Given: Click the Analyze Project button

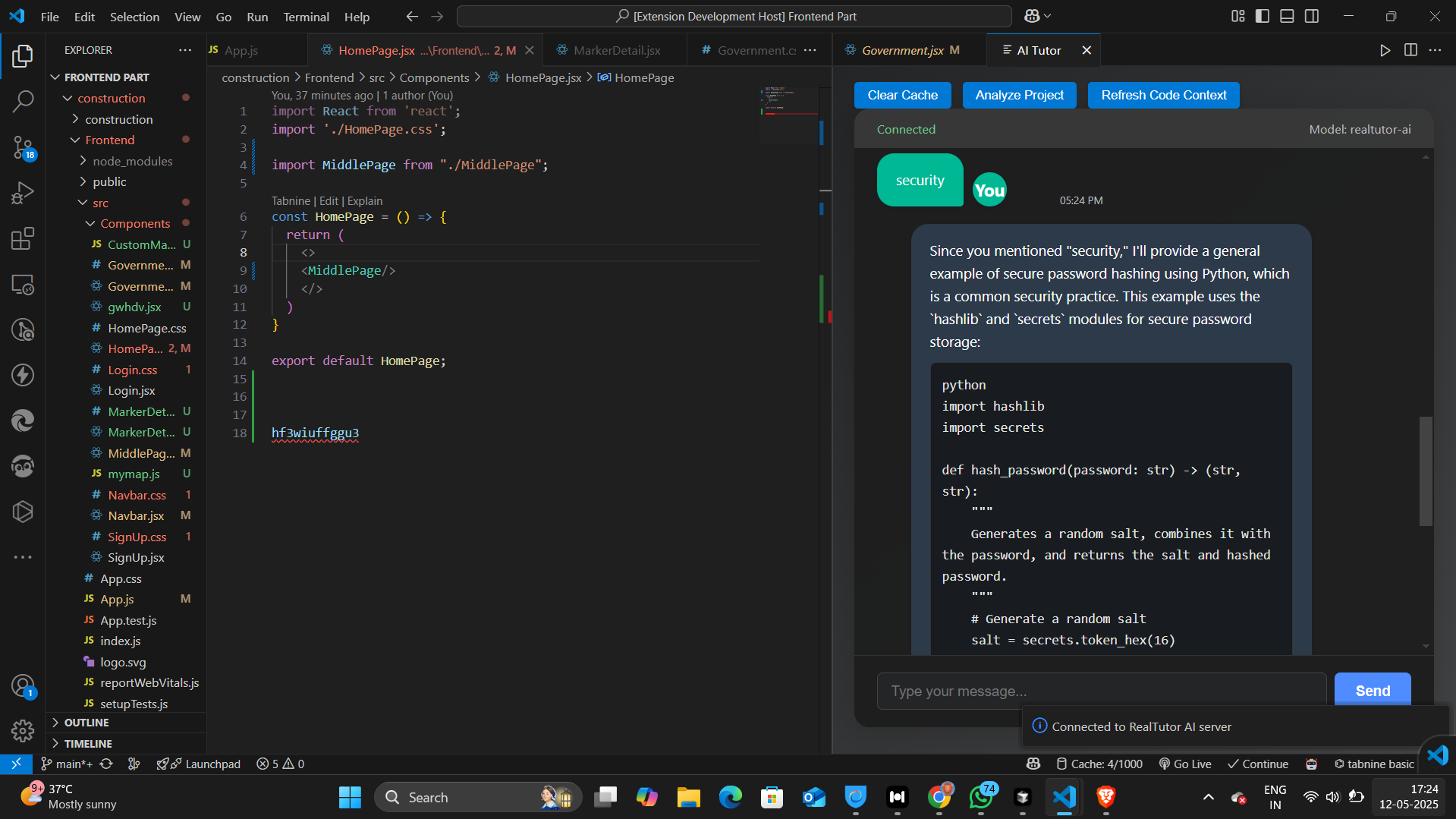Looking at the screenshot, I should [x=1019, y=95].
